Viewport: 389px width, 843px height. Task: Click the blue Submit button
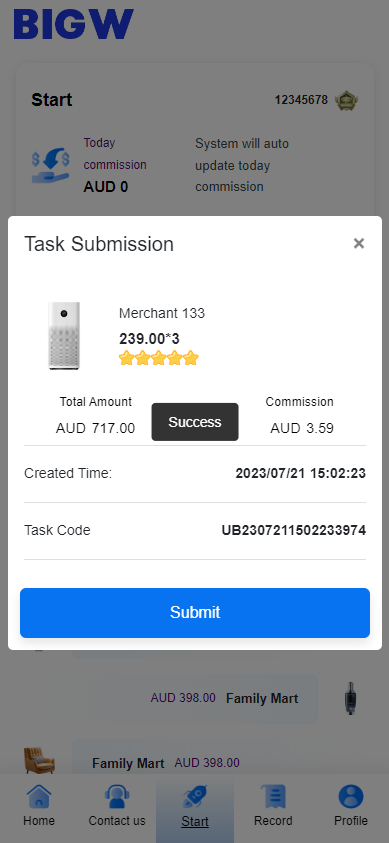coord(194,612)
